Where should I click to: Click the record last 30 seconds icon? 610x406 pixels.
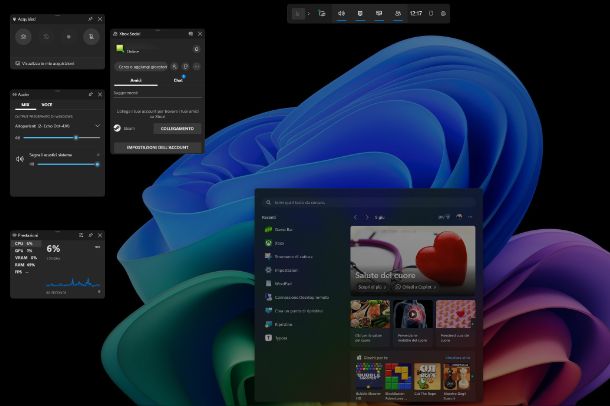point(46,37)
